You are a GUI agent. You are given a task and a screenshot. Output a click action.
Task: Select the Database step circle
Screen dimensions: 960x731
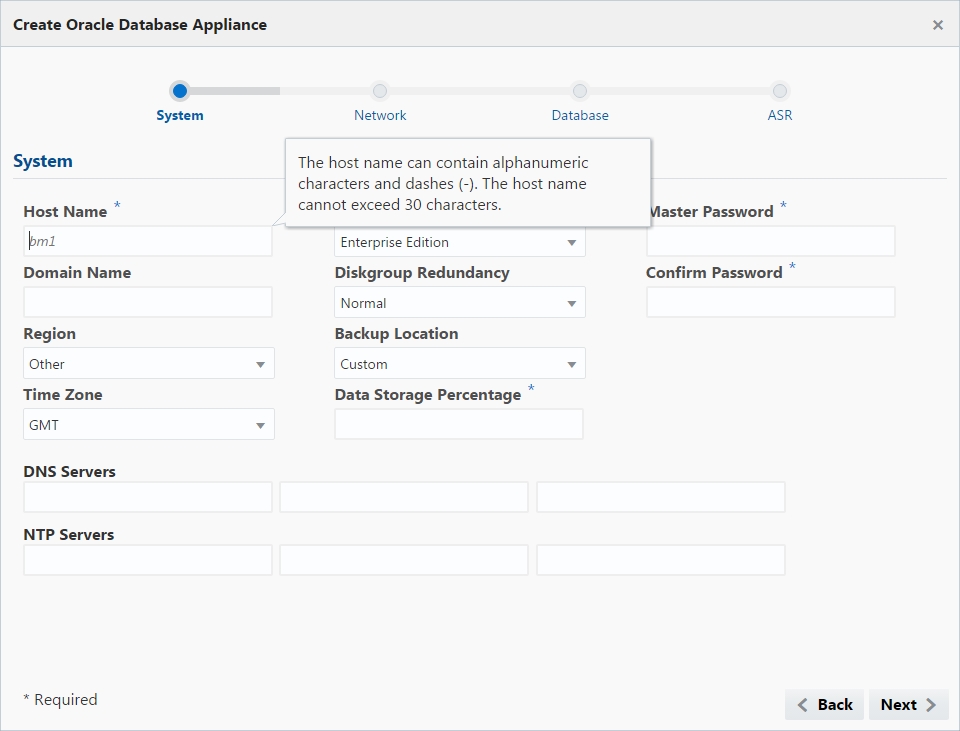(x=580, y=91)
